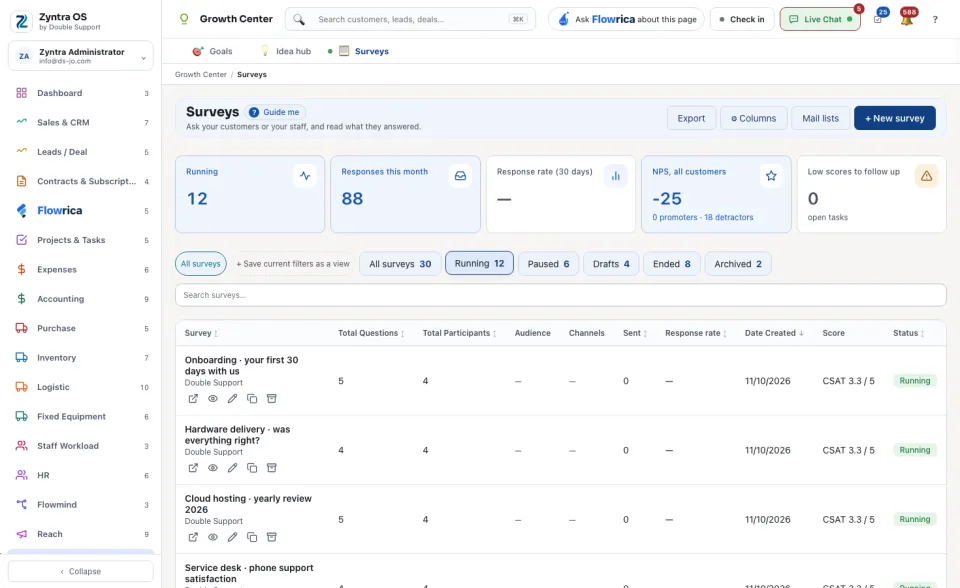This screenshot has width=960, height=588.
Task: Open Mail lists
Action: pos(820,118)
